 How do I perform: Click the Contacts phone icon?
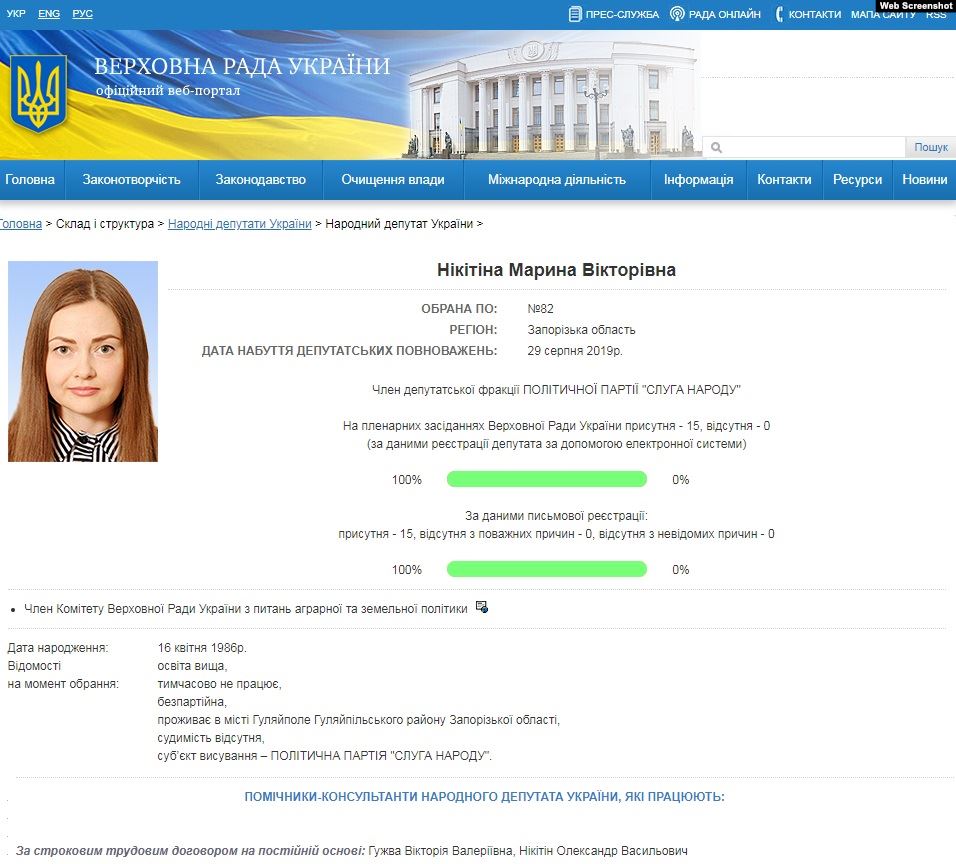(779, 14)
